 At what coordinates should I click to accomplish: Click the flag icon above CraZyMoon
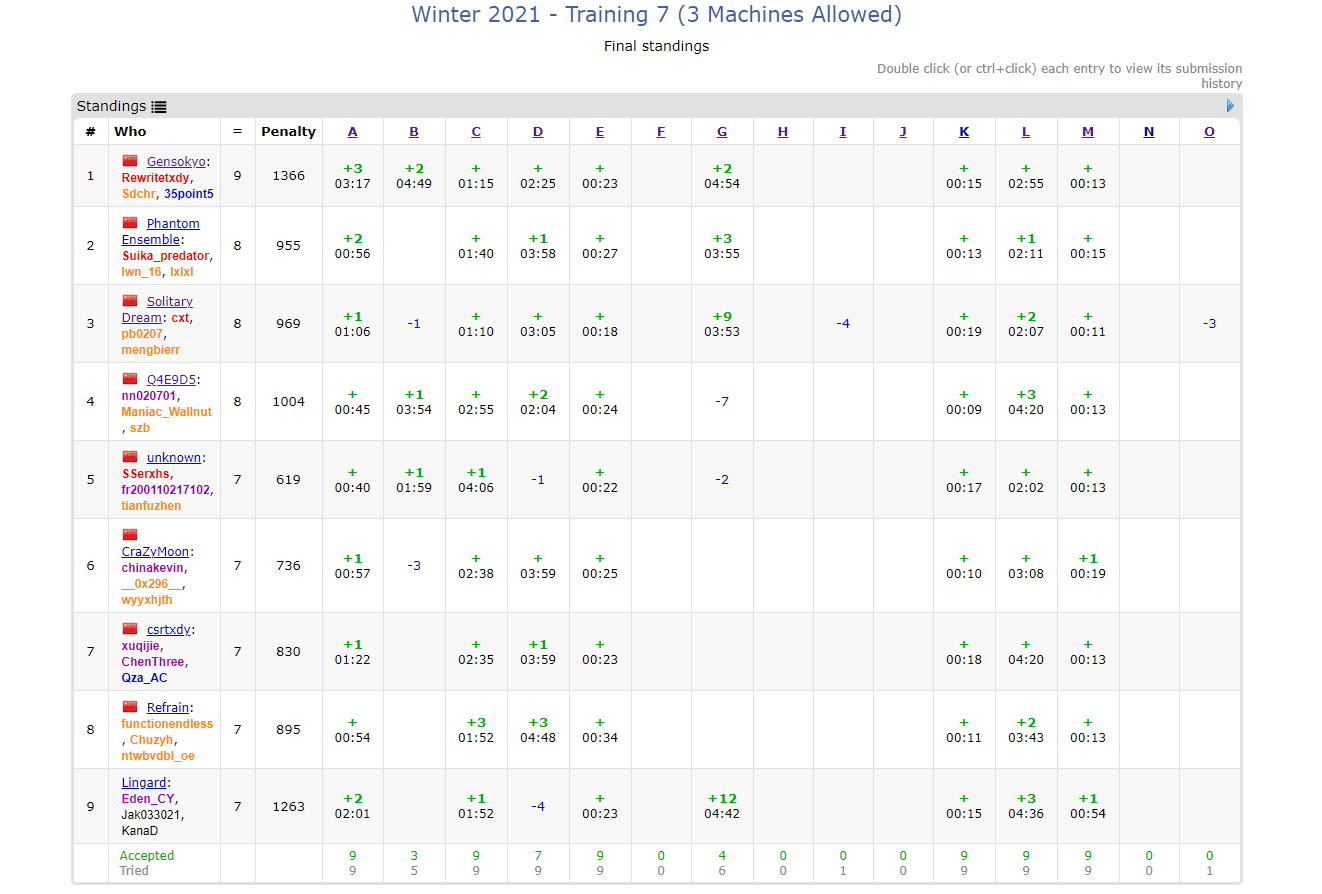point(130,535)
